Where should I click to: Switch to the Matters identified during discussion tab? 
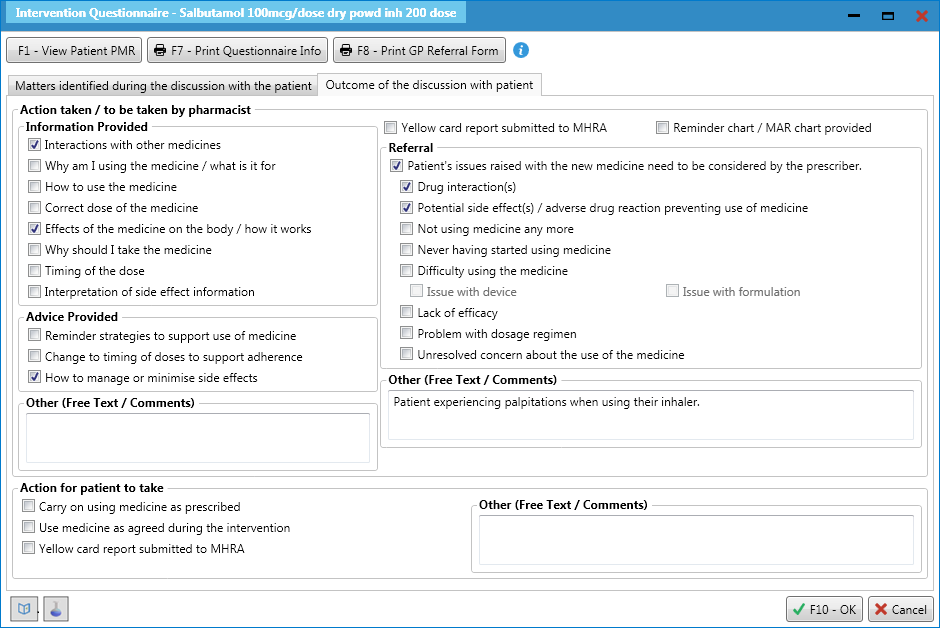[162, 85]
